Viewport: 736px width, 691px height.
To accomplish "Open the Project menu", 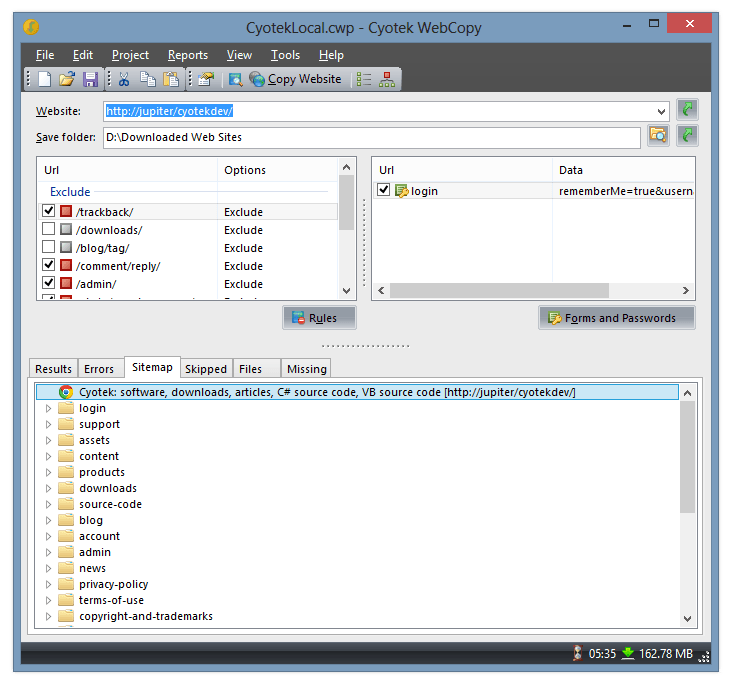I will pos(130,55).
